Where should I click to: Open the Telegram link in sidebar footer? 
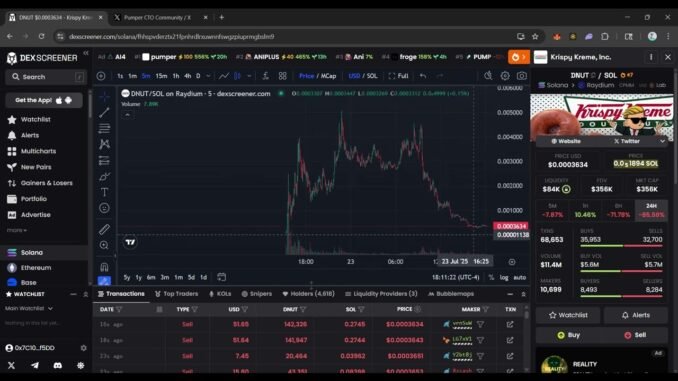(x=35, y=365)
